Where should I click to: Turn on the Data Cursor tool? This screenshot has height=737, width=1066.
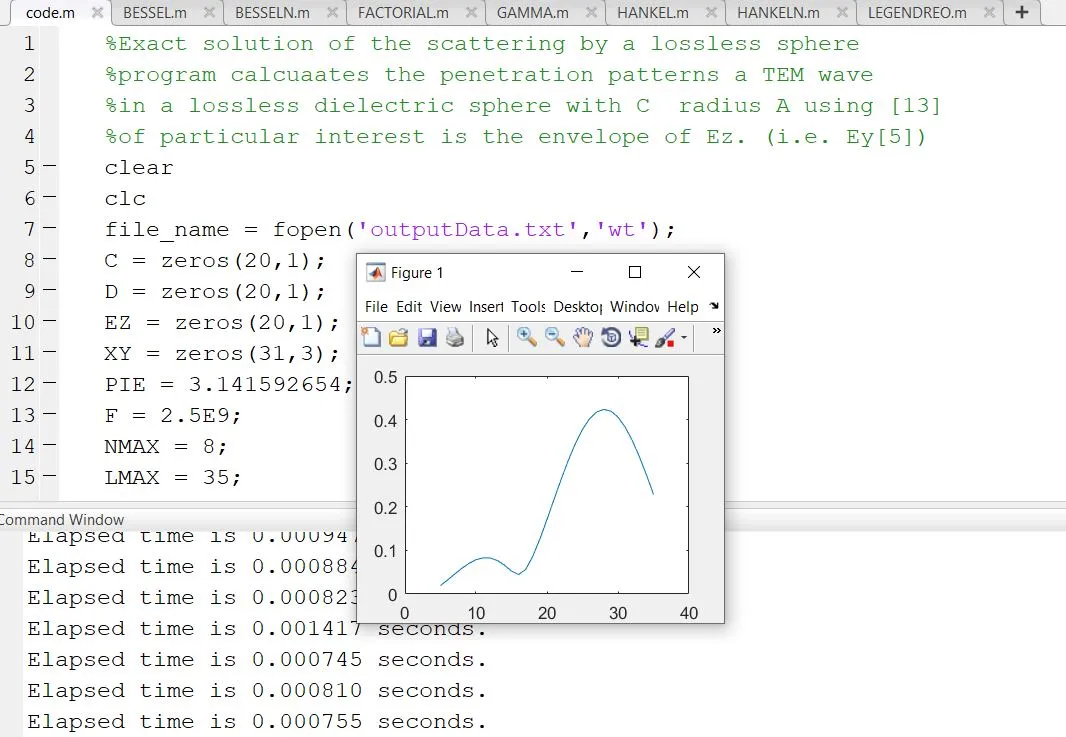[x=638, y=338]
